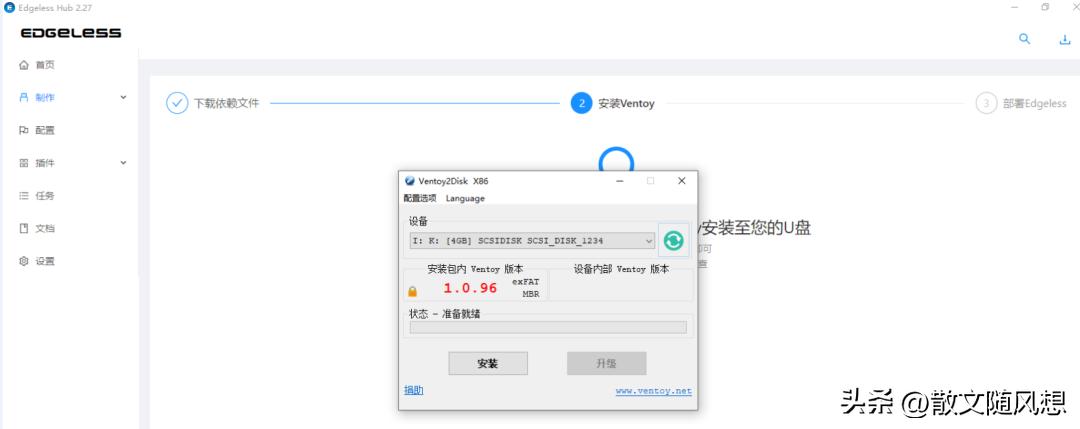
Task: Open 配置选项 menu in Ventoy2Disk
Action: [x=419, y=198]
